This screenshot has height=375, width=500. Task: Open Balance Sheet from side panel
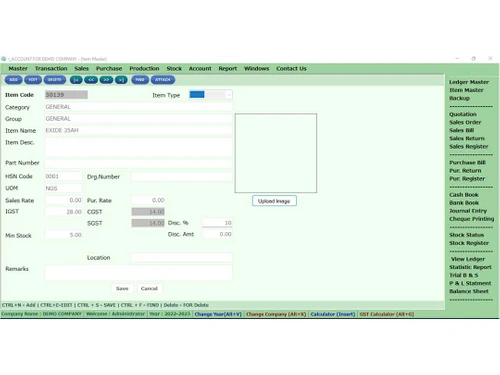click(x=469, y=291)
